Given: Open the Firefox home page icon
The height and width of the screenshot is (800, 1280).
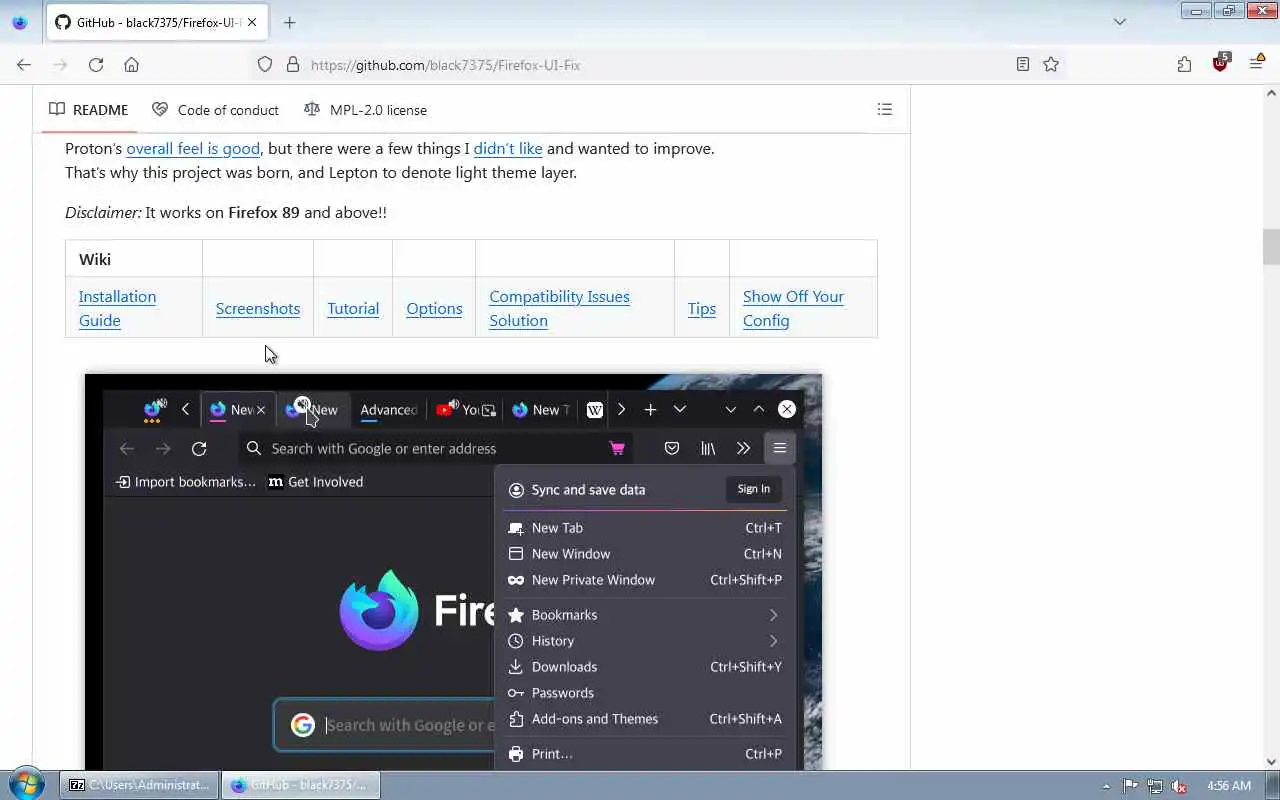Looking at the screenshot, I should pos(131,64).
